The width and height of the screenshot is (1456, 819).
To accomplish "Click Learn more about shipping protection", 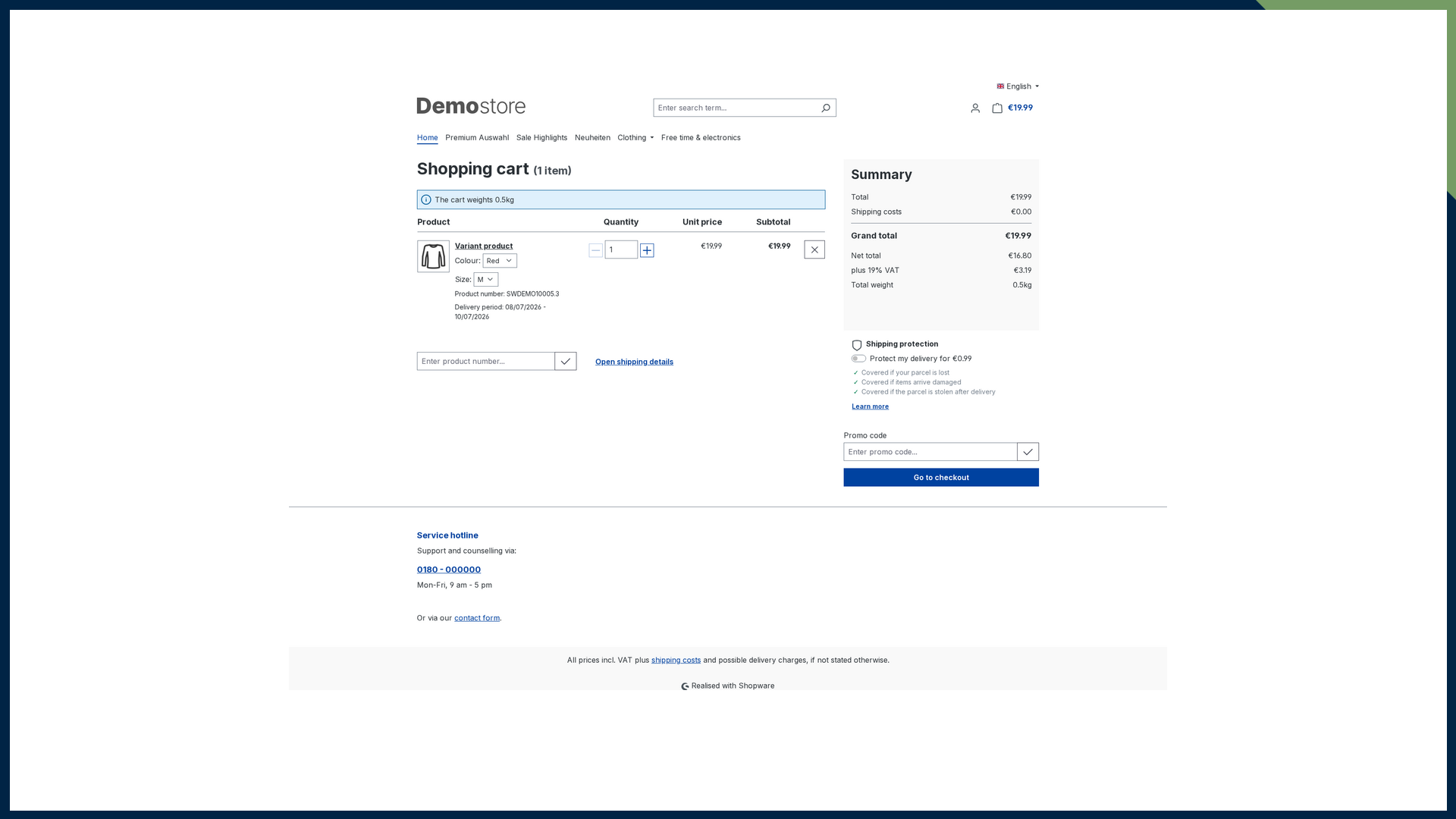I will pos(870,407).
